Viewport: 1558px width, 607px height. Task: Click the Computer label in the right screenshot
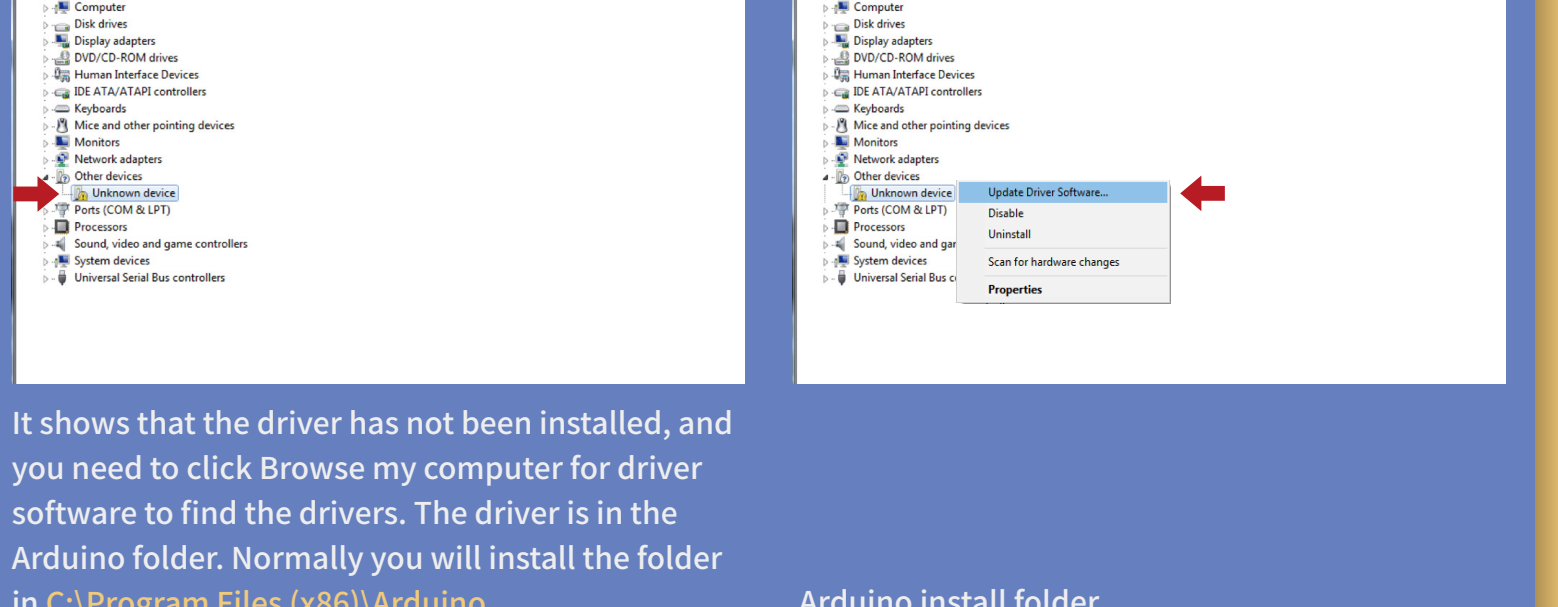(x=878, y=7)
